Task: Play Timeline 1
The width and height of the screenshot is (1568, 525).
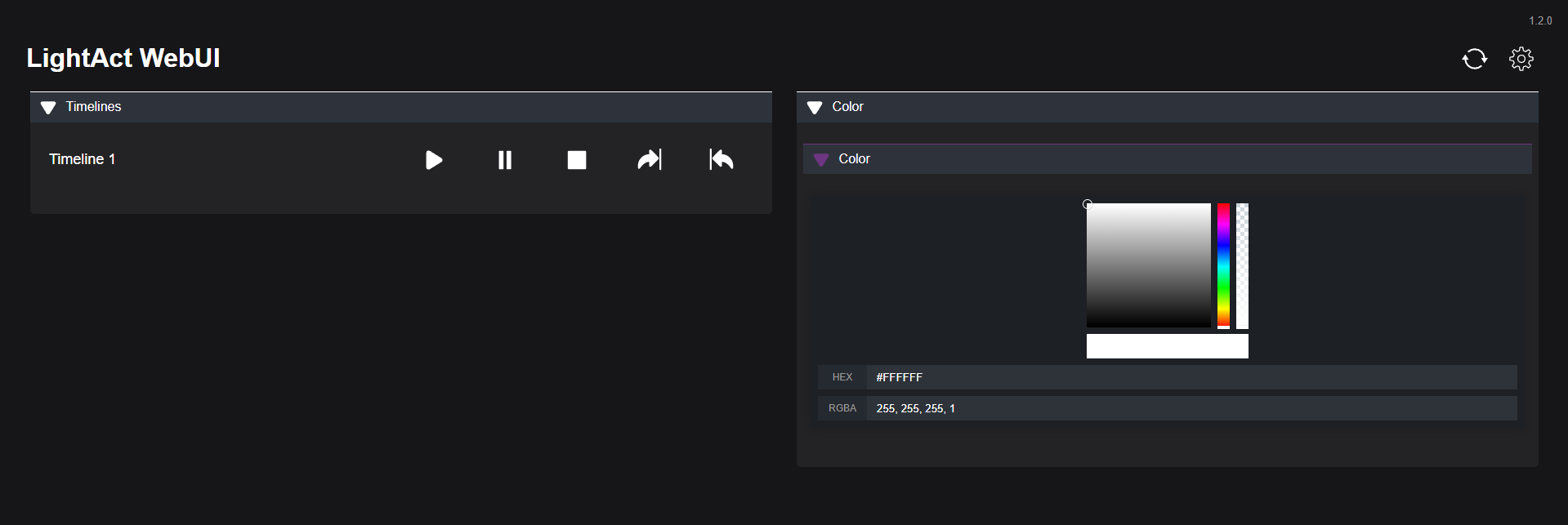Action: [x=434, y=160]
